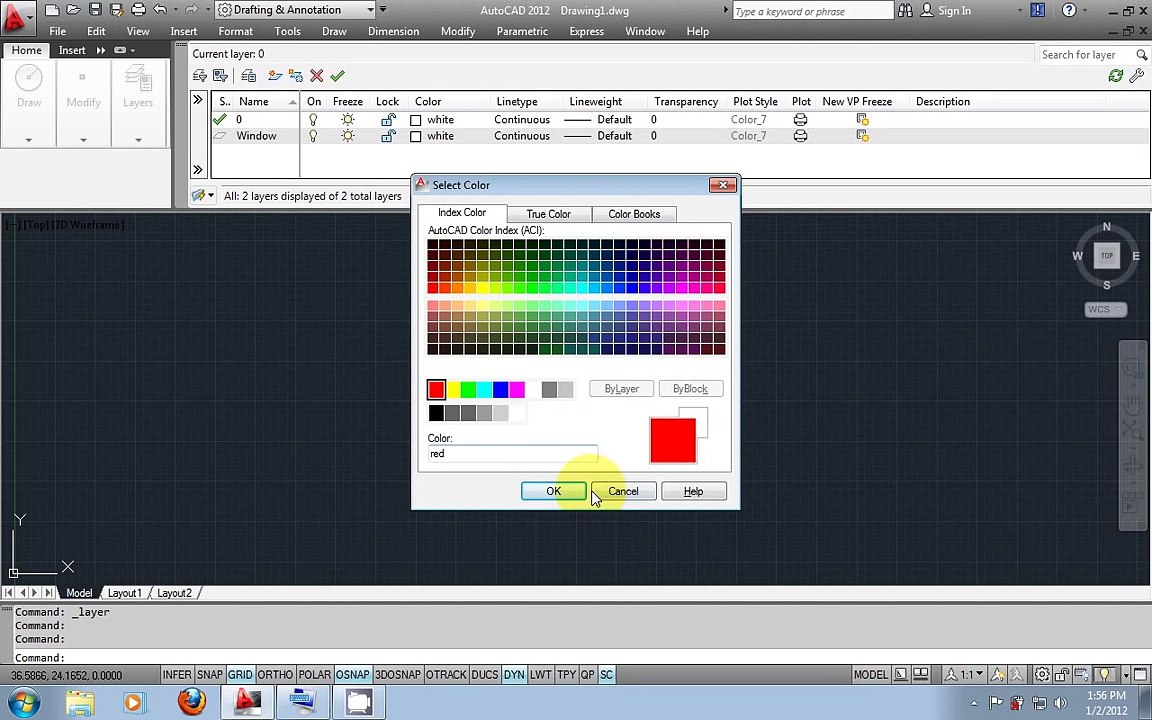
Task: Show more ribbon tabs with the double arrow
Action: click(101, 50)
